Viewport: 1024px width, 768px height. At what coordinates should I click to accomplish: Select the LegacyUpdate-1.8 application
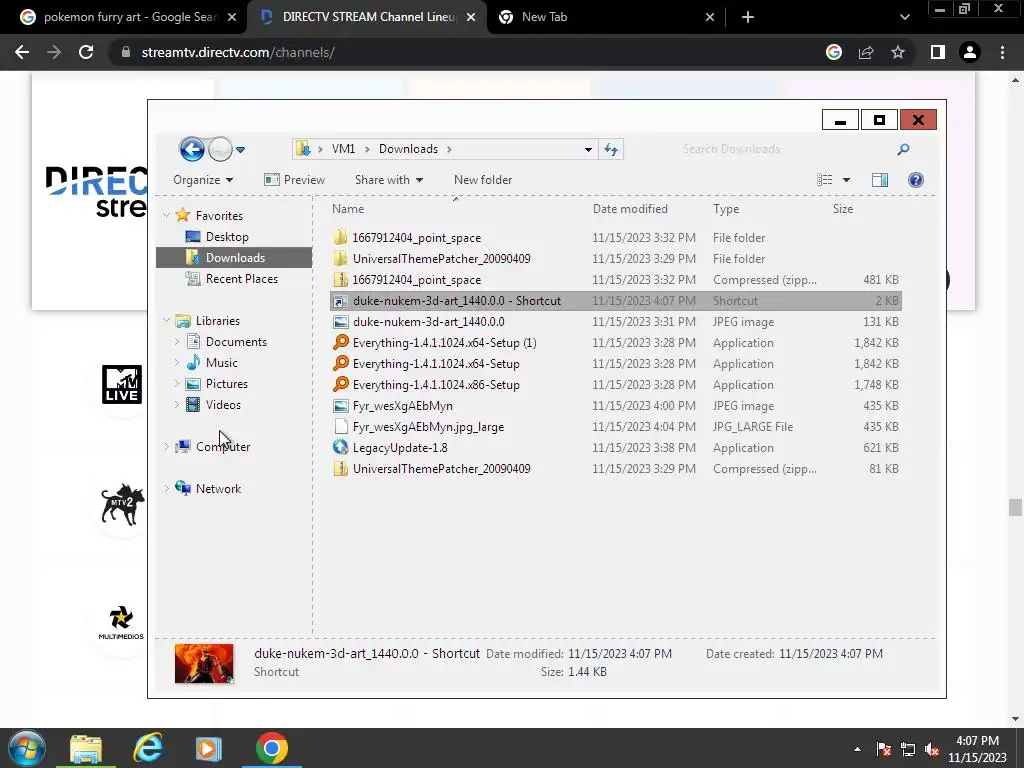[x=616, y=447]
